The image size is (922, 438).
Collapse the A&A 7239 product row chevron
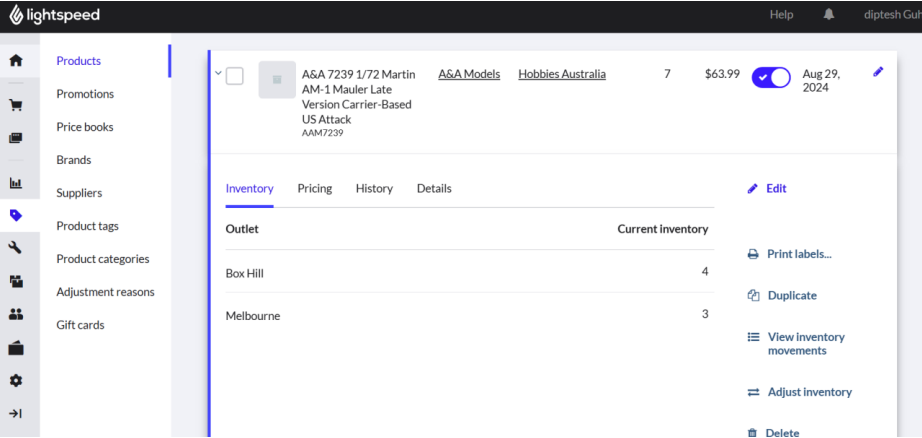[x=218, y=73]
